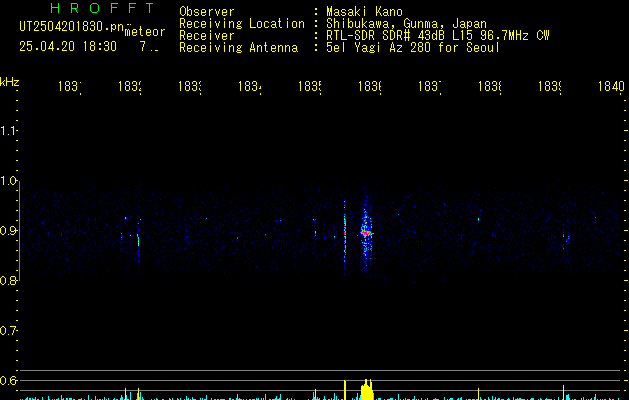Image resolution: width=629 pixels, height=400 pixels.
Task: Click the 'meteor' label
Action: click(x=145, y=32)
